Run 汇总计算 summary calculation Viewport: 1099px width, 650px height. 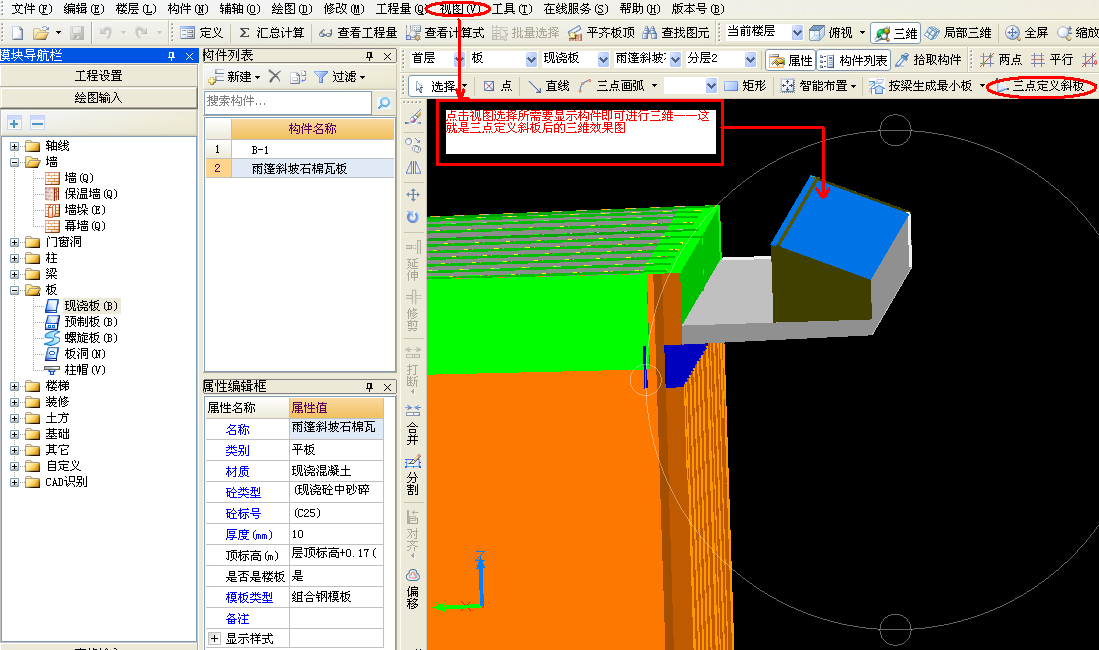coord(271,33)
